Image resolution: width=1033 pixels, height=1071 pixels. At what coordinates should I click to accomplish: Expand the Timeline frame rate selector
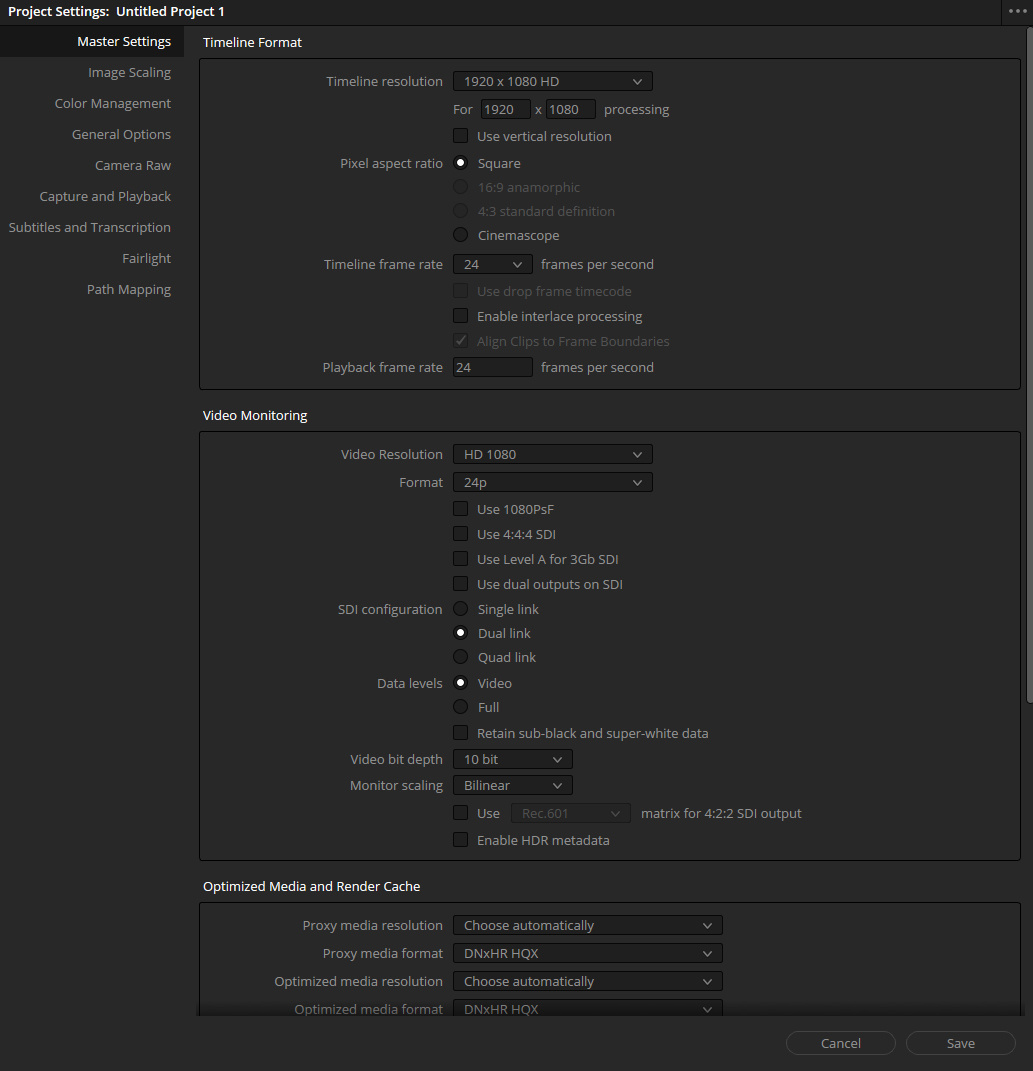pos(492,263)
